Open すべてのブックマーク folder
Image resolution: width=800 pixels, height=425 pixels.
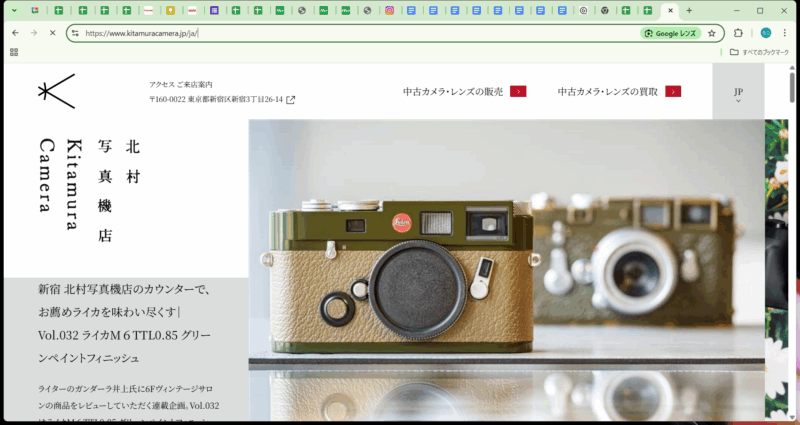[759, 52]
